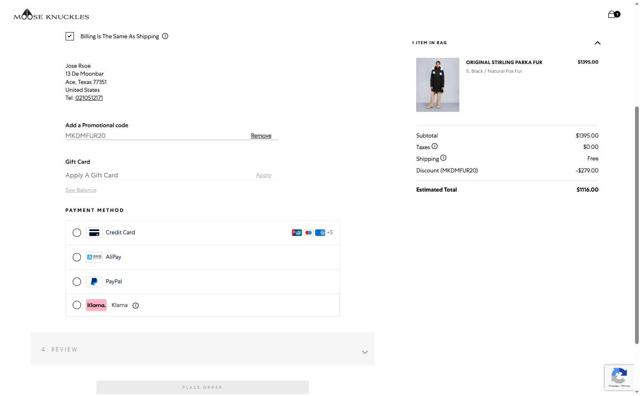This screenshot has width=640, height=396.
Task: Click the 'Payment Method' heading
Action: [95, 210]
